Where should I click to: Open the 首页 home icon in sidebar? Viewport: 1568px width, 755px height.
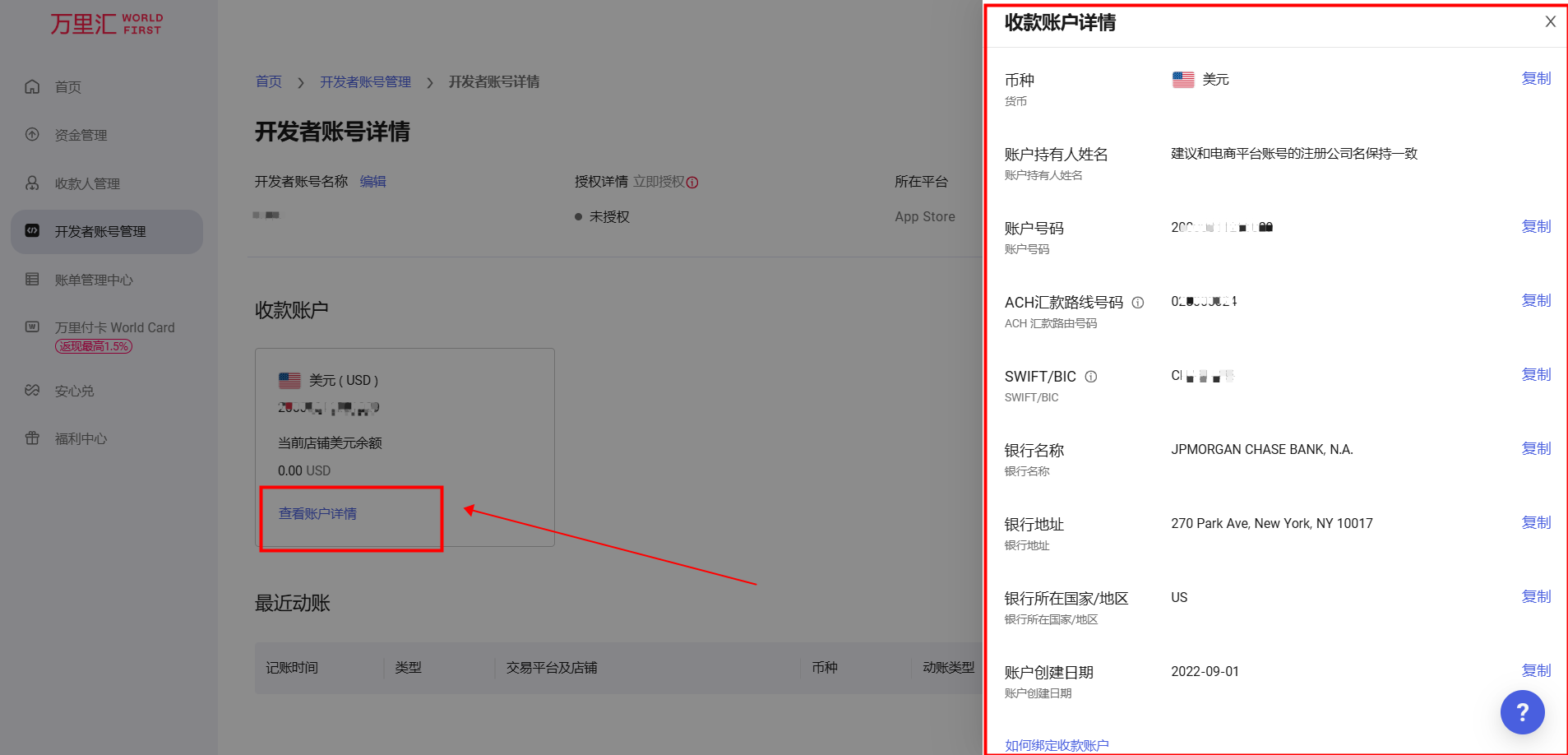pos(32,86)
